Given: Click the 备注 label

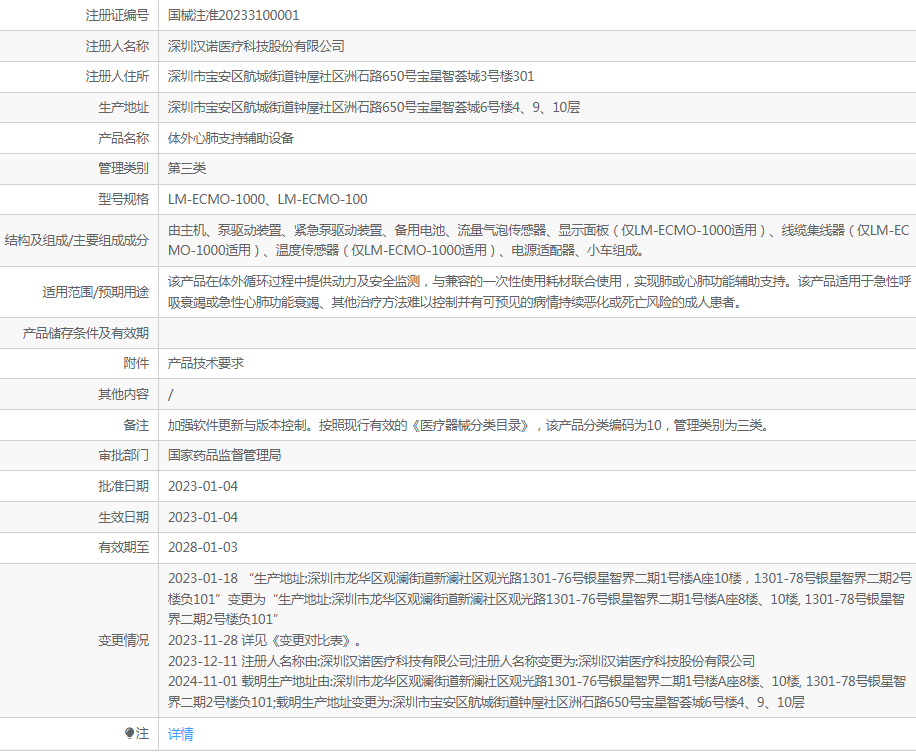Looking at the screenshot, I should click(x=136, y=425).
